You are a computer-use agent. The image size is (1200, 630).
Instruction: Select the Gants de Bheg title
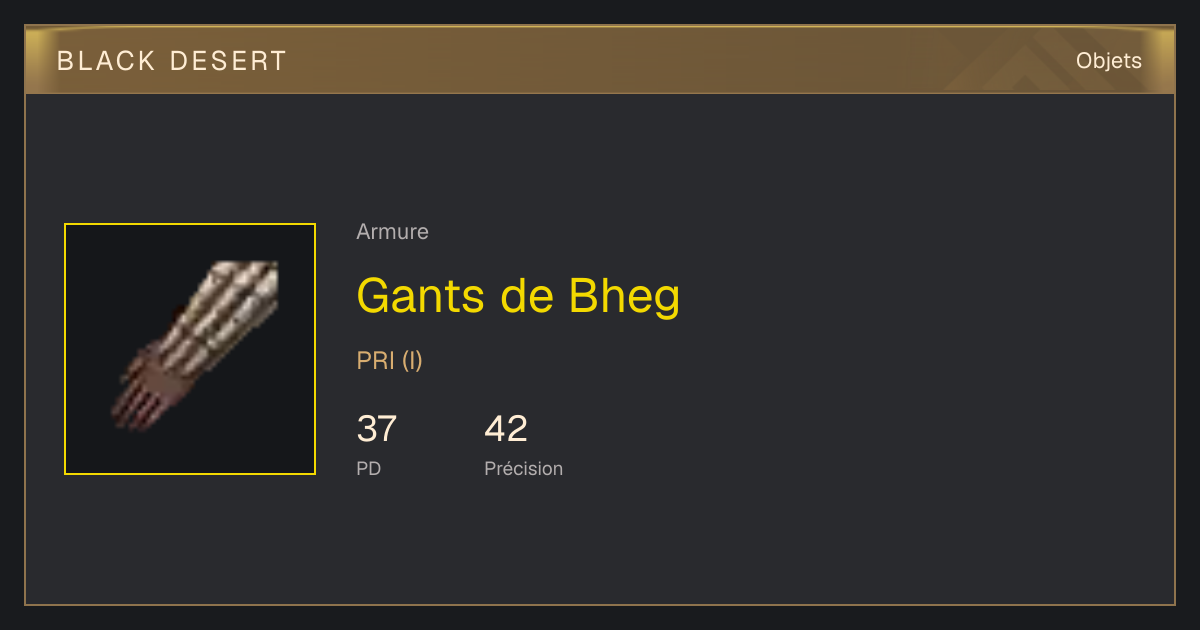(518, 296)
